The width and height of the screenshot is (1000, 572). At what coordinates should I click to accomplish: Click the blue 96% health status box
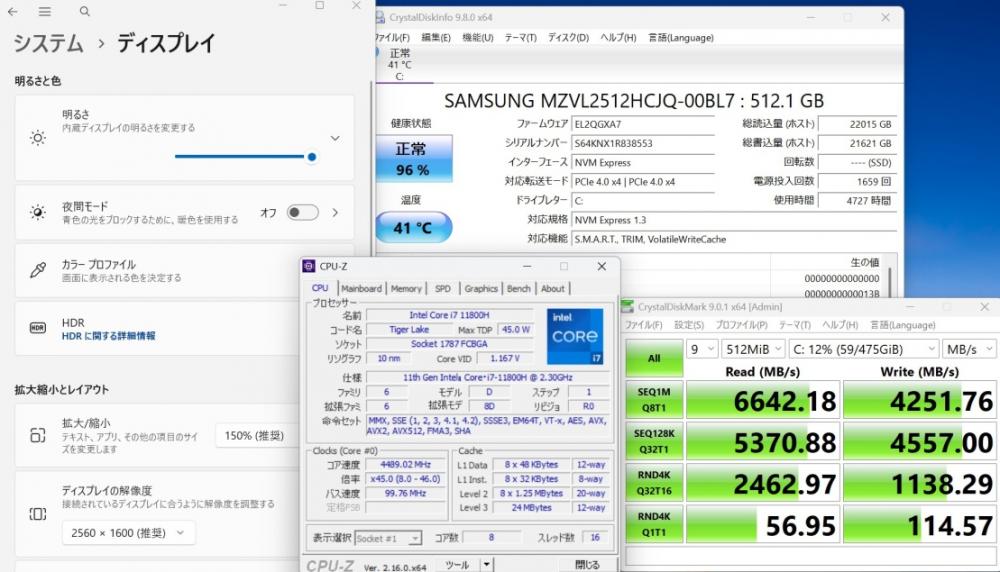point(413,159)
